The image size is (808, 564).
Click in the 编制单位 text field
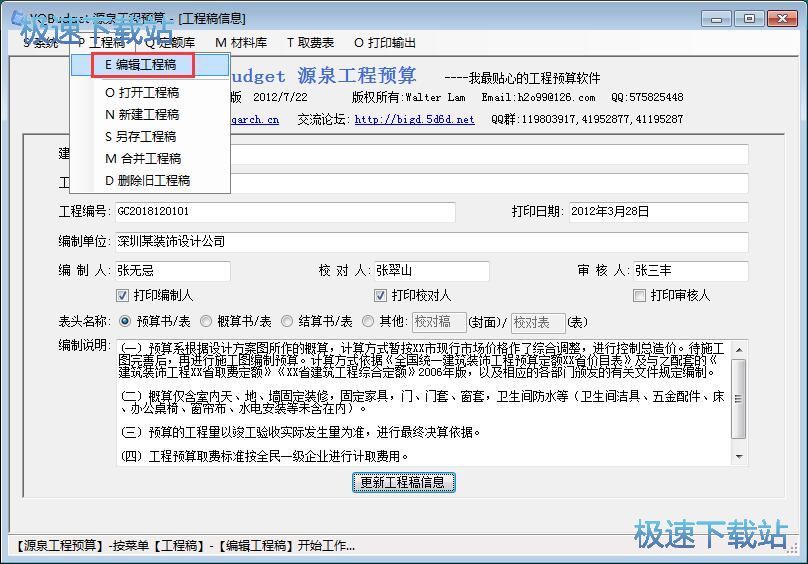tap(430, 242)
